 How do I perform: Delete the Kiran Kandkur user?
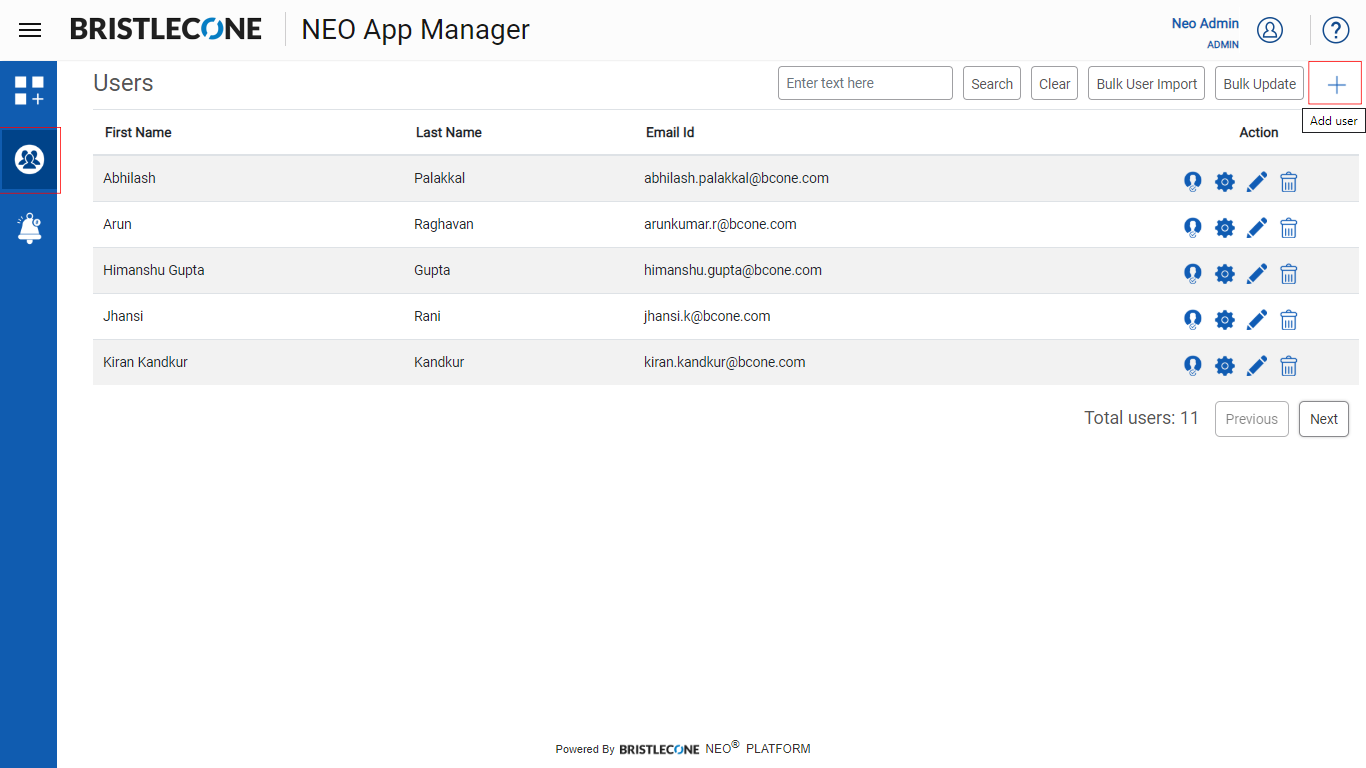coord(1289,365)
